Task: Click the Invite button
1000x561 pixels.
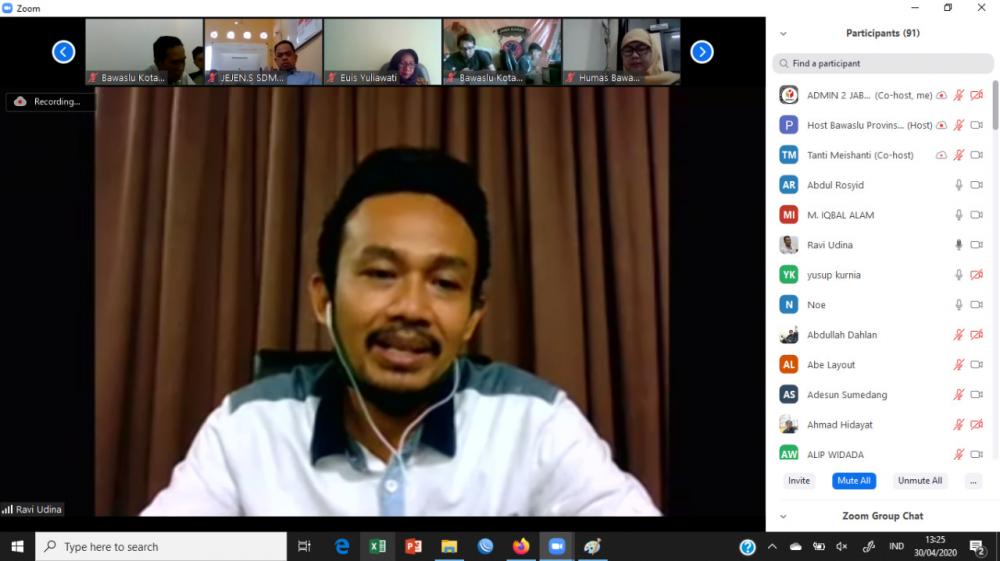Action: pos(799,481)
